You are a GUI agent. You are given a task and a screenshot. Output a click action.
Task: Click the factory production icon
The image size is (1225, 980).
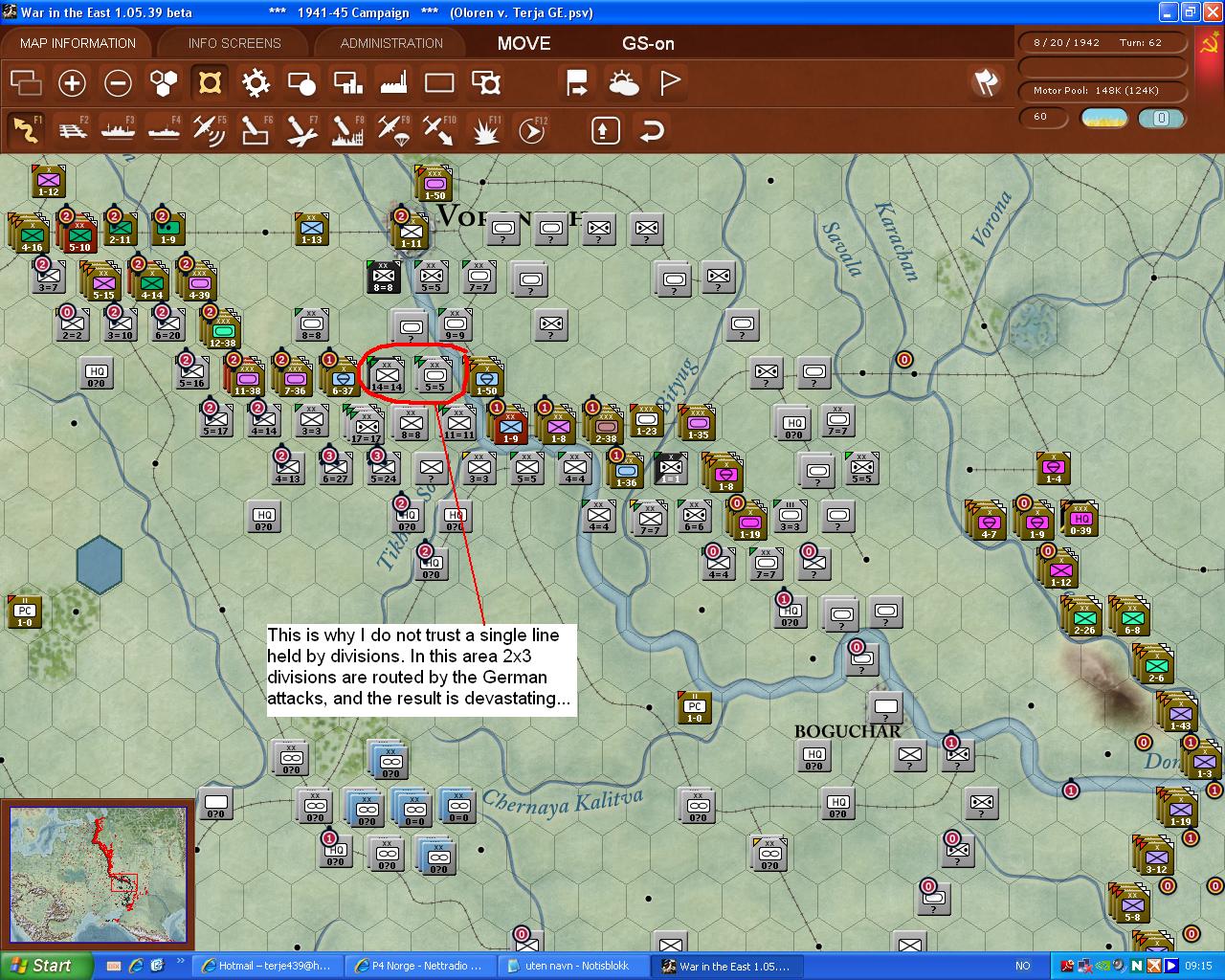point(393,83)
